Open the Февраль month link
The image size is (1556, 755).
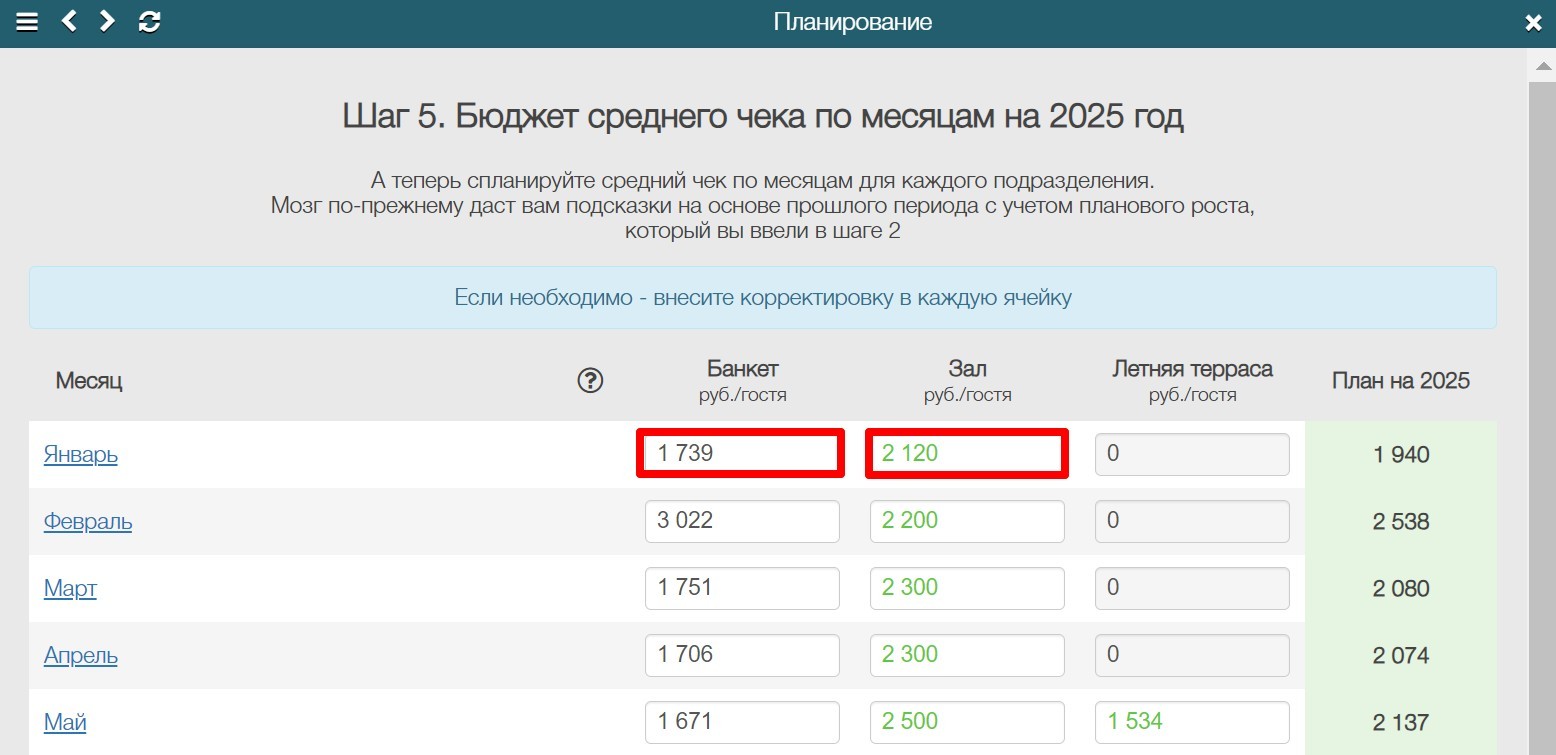point(88,522)
